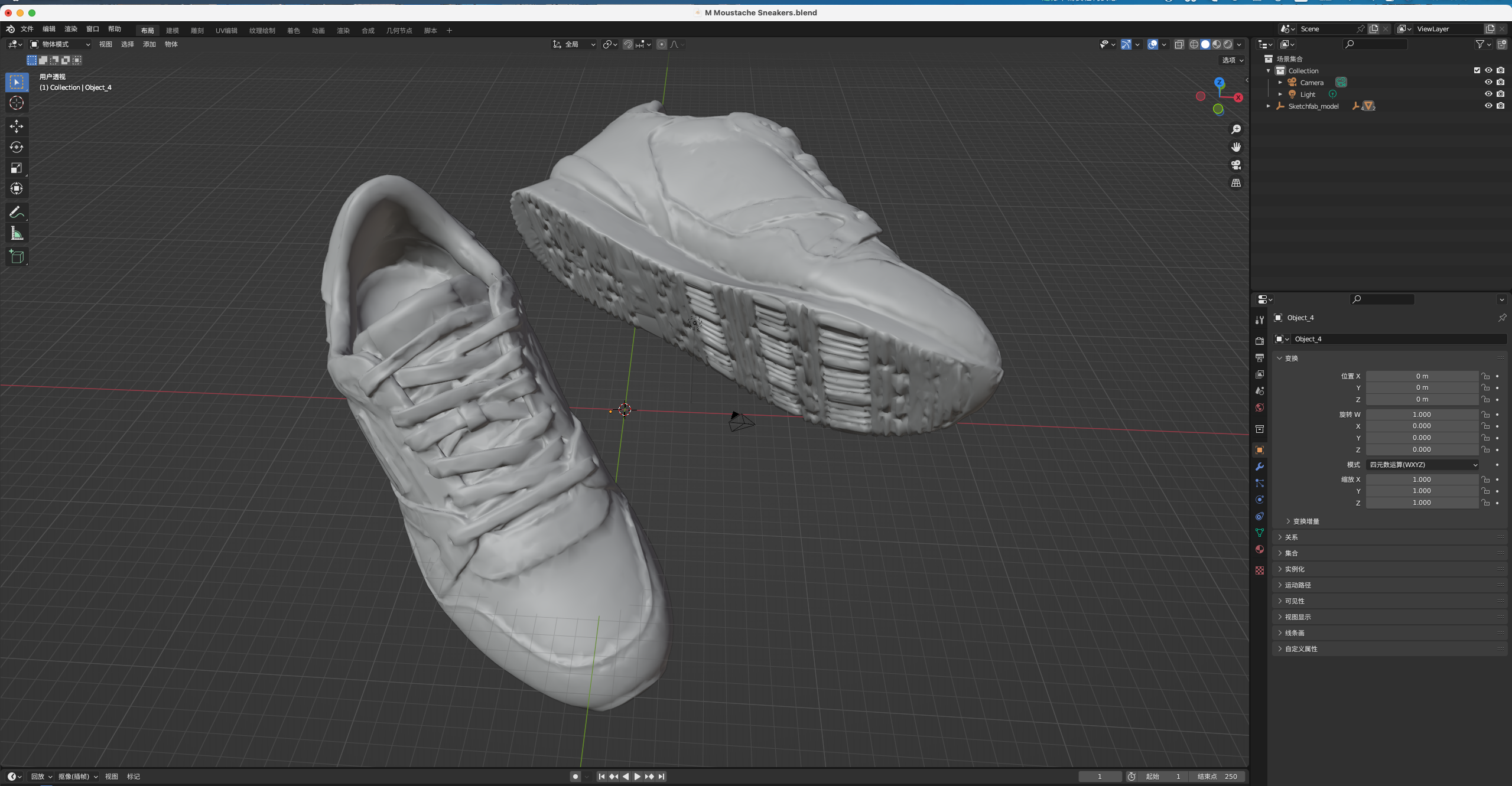Viewport: 1512px width, 786px height.
Task: Open the Material properties tab
Action: 1259,549
